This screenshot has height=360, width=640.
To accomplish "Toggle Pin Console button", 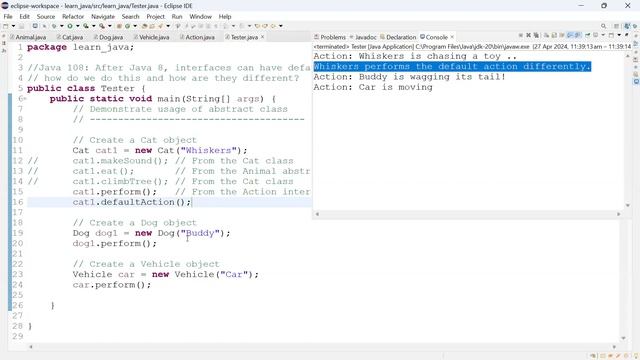I will pyautogui.click(x=588, y=36).
